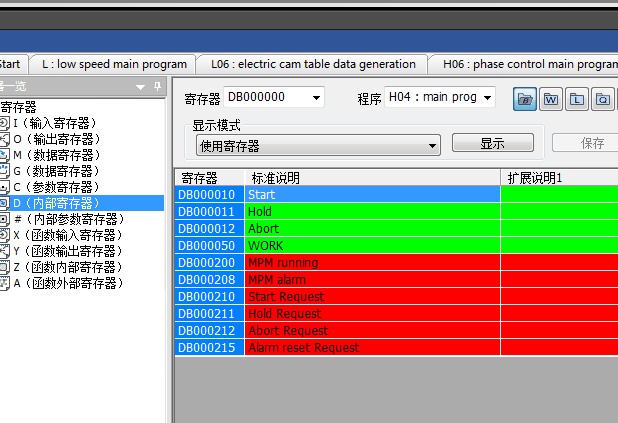Click the 标准说明 column header
The width and height of the screenshot is (618, 423).
coord(370,178)
